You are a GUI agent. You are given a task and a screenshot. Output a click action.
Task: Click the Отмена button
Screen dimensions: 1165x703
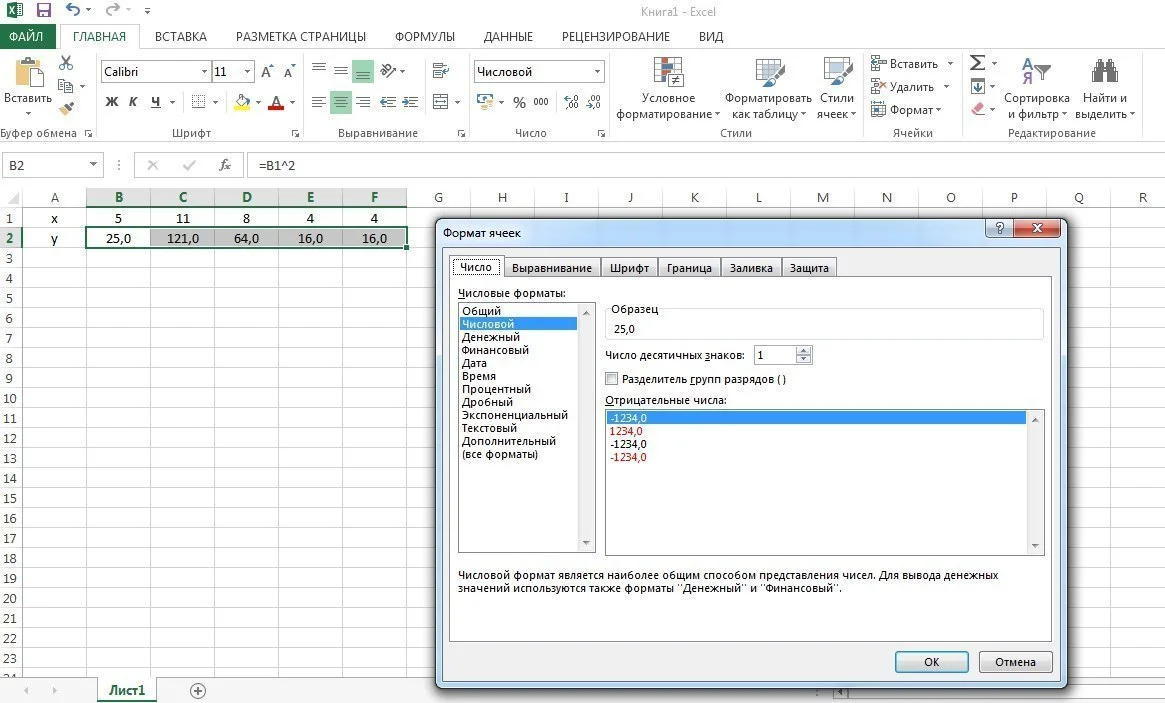point(1015,662)
